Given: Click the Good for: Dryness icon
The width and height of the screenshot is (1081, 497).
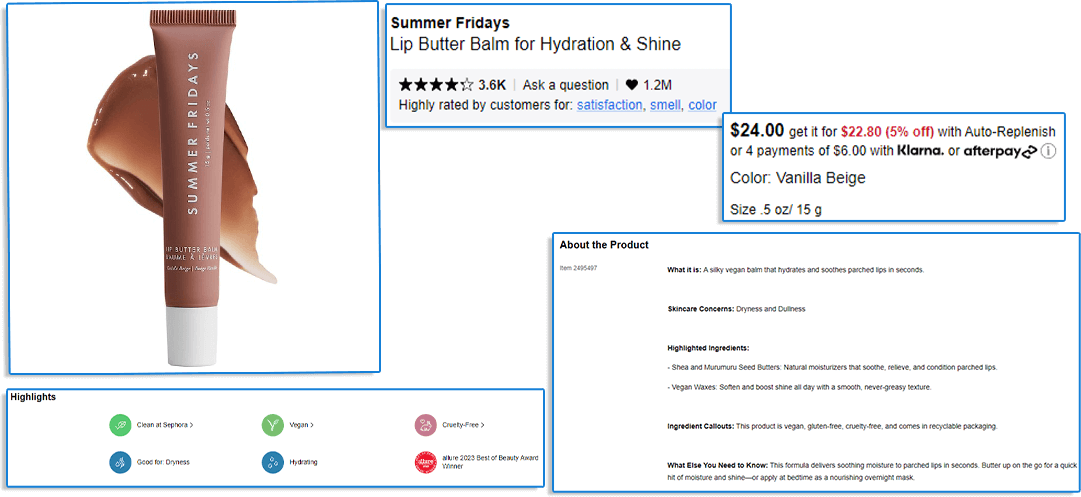Looking at the screenshot, I should [120, 462].
